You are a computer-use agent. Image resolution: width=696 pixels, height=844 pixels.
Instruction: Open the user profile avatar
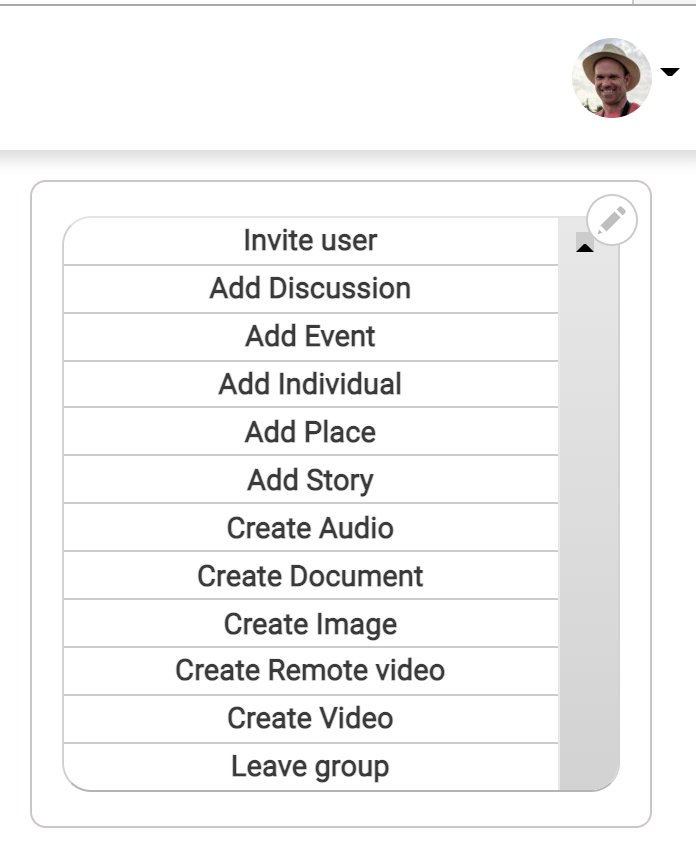pyautogui.click(x=611, y=78)
